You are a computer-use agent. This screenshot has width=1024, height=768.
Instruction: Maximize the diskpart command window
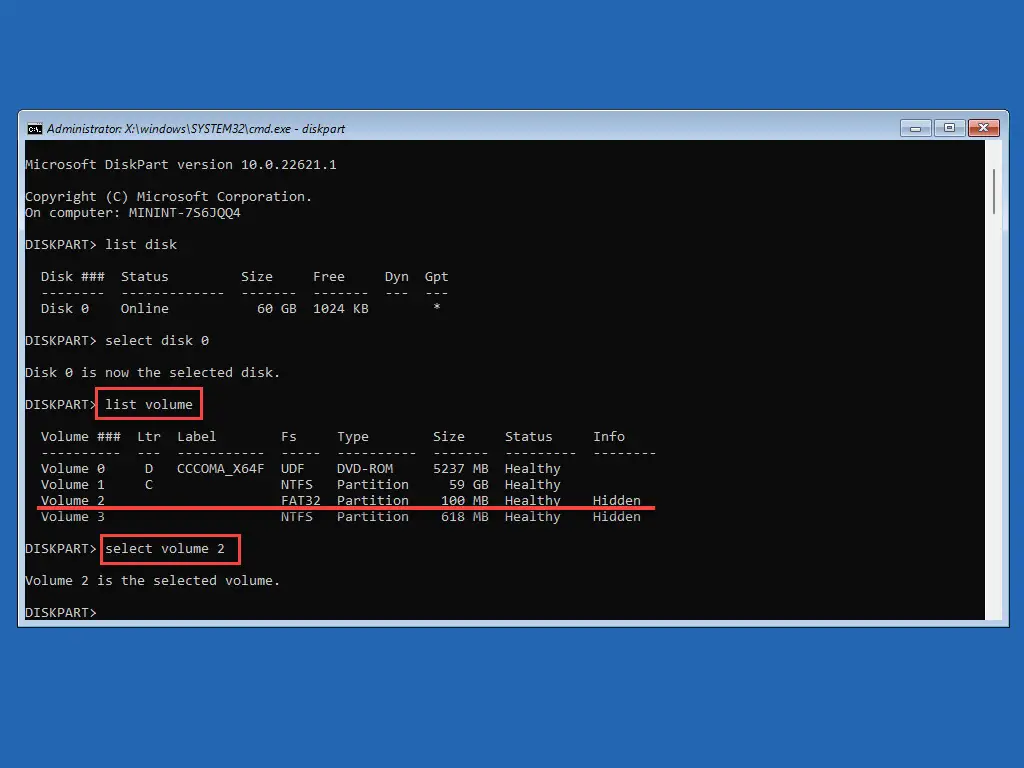tap(949, 128)
